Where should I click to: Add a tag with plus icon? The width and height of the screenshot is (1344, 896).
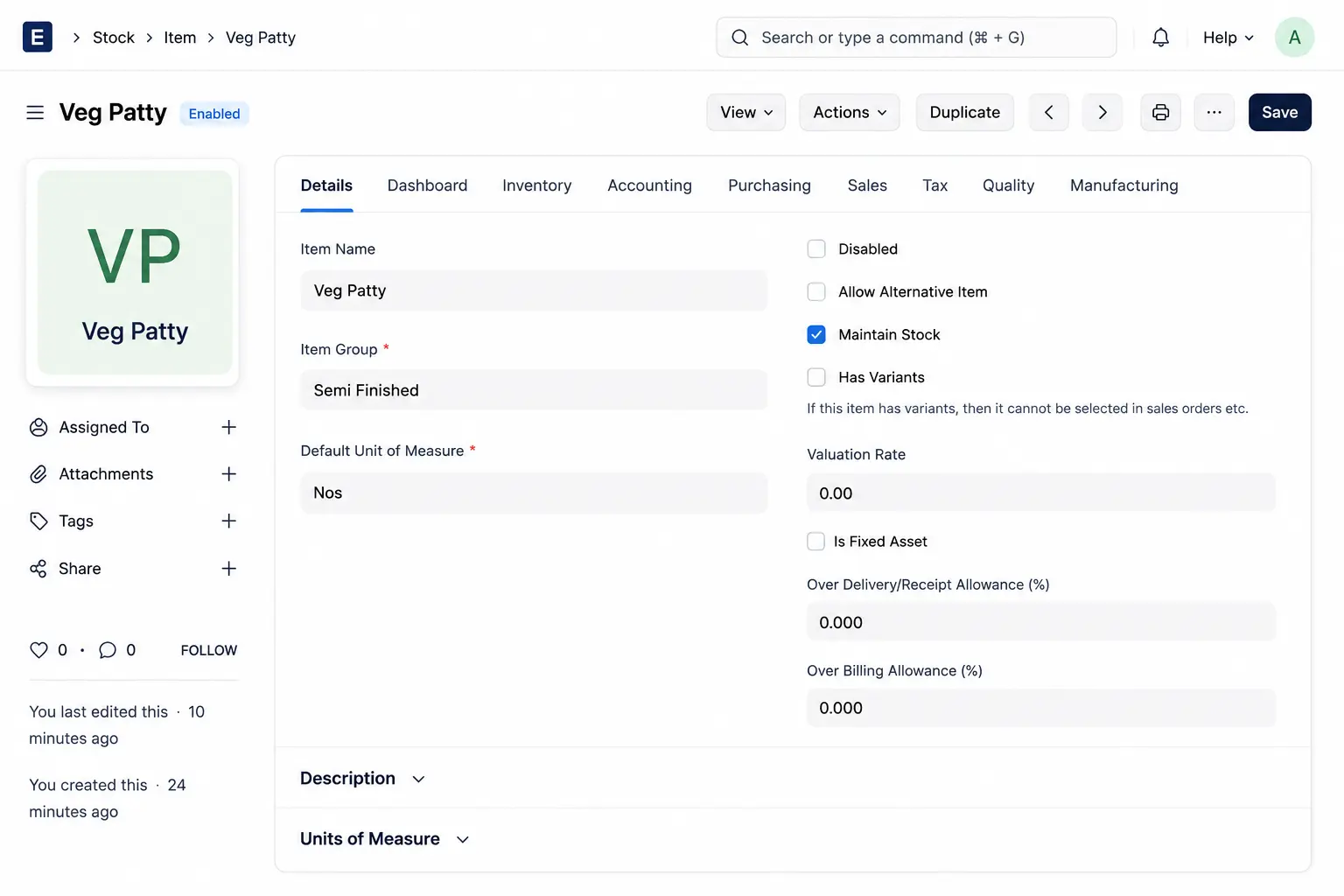pyautogui.click(x=228, y=521)
